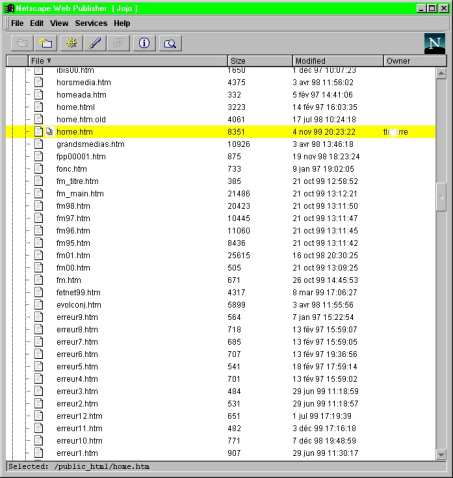Screen dimensions: 453x478
Task: Open the File menu
Action: point(17,23)
